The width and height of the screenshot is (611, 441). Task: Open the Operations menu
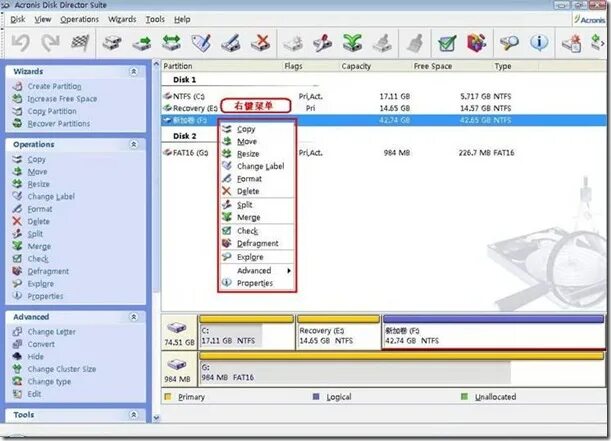79,19
